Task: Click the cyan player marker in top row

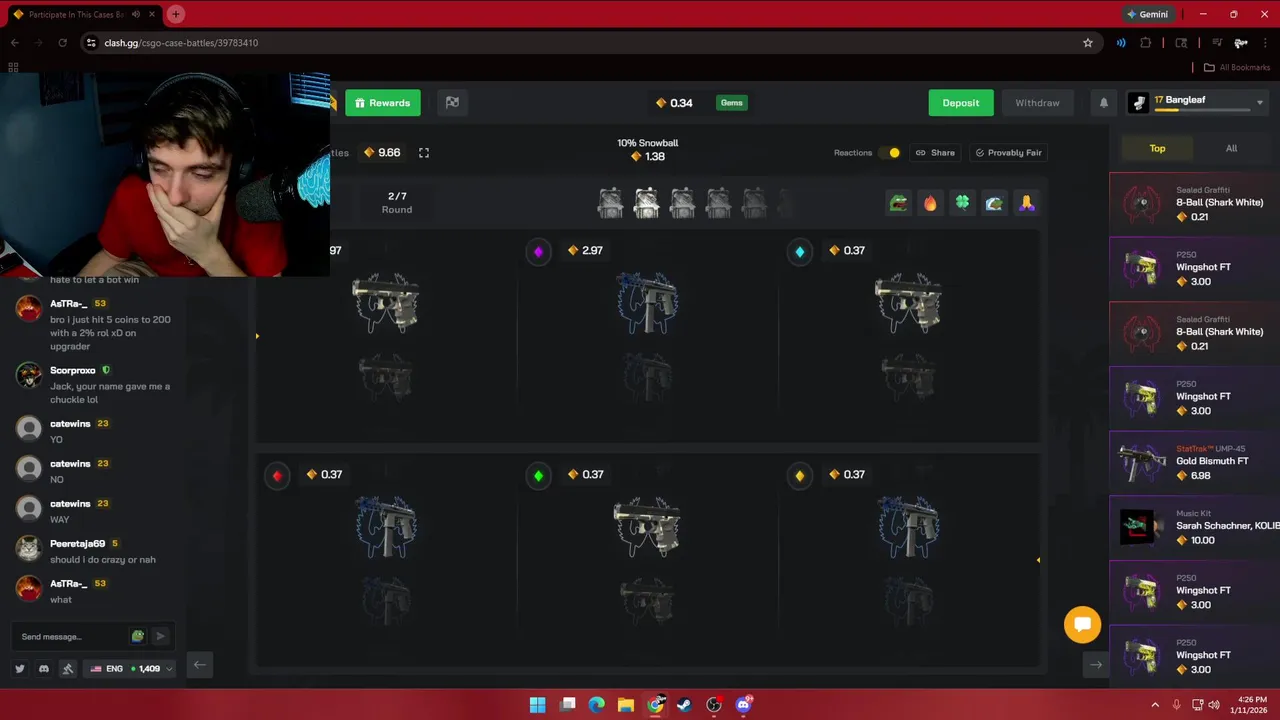Action: coord(799,251)
